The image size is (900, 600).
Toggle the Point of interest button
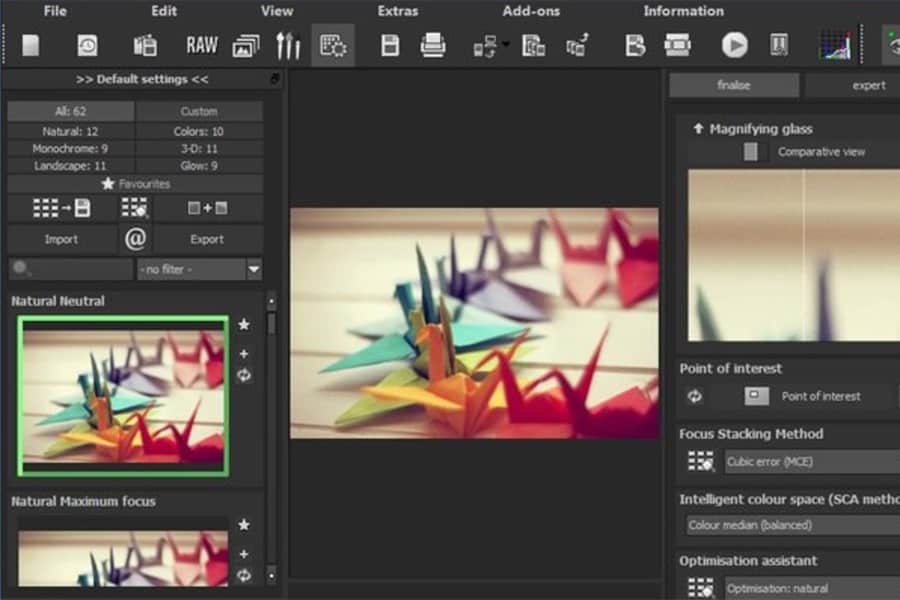[756, 396]
